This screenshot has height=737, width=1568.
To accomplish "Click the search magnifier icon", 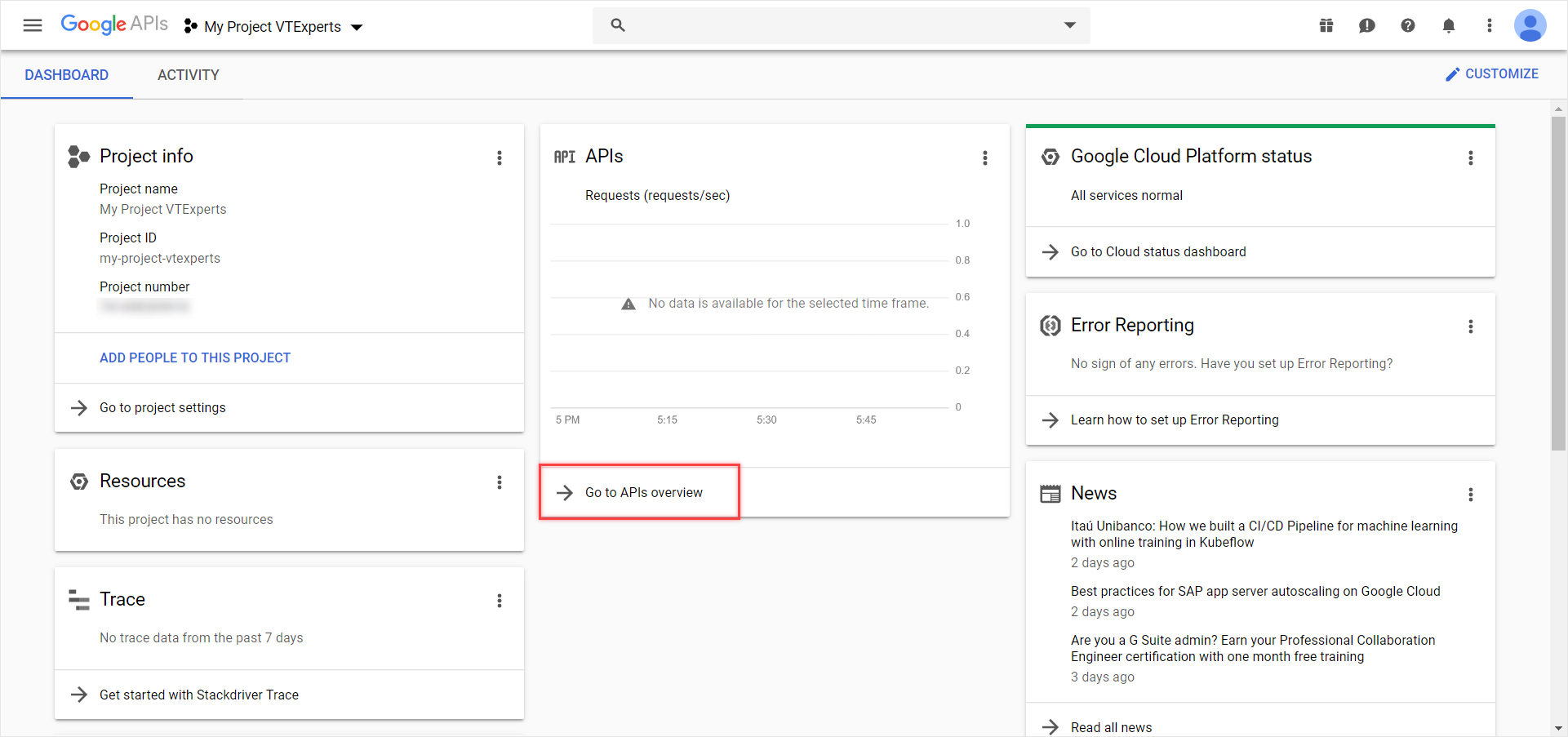I will [x=618, y=25].
